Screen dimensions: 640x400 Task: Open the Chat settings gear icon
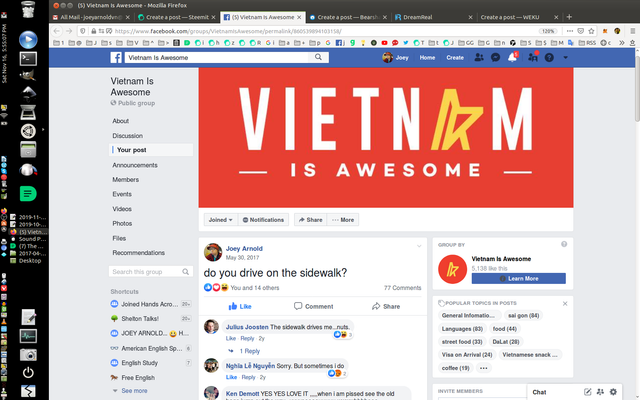tap(613, 392)
